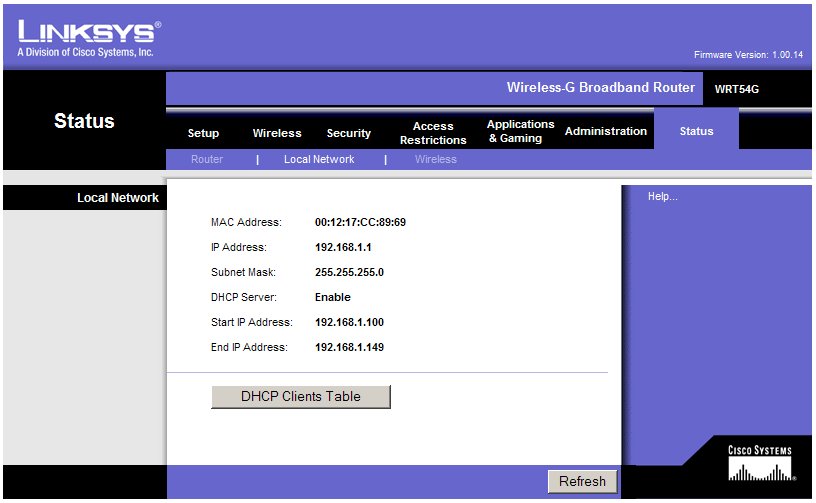Image resolution: width=816 pixels, height=503 pixels.
Task: Click the Wireless-G Broadband Router title
Action: click(x=601, y=87)
